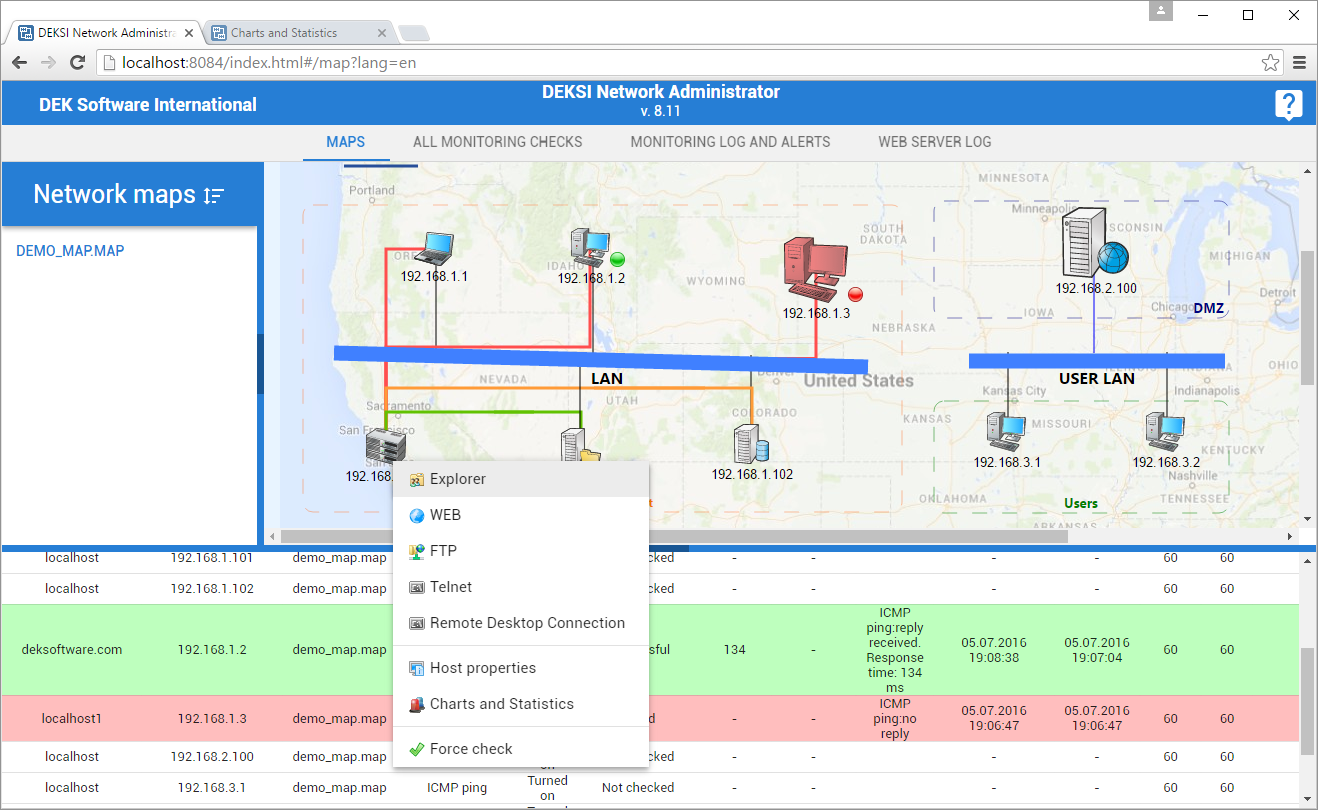This screenshot has height=810, width=1318.
Task: Open the DEMO_MAP.MAP network map
Action: [x=70, y=251]
